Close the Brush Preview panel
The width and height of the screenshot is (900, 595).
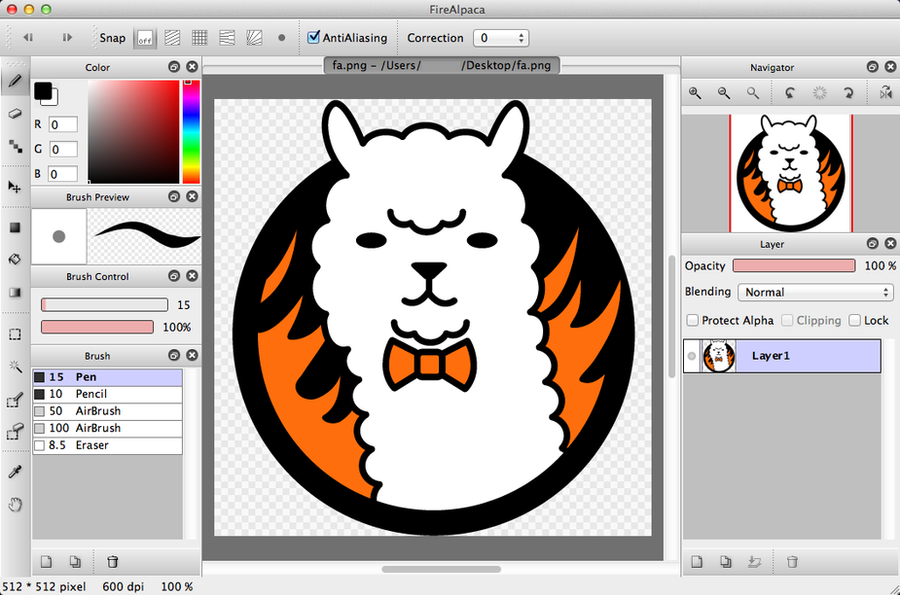192,197
